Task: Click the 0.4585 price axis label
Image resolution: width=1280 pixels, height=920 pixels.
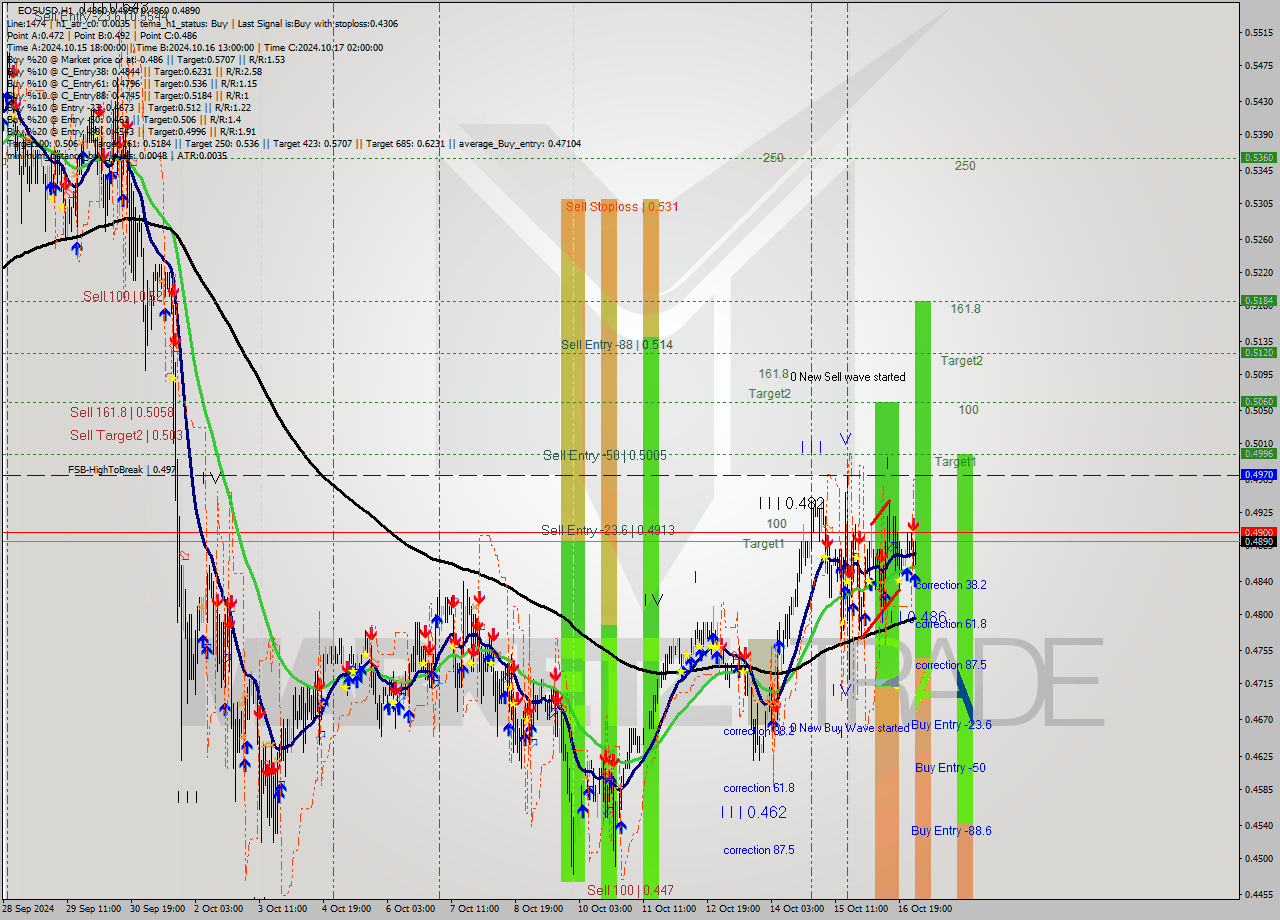Action: 1257,790
